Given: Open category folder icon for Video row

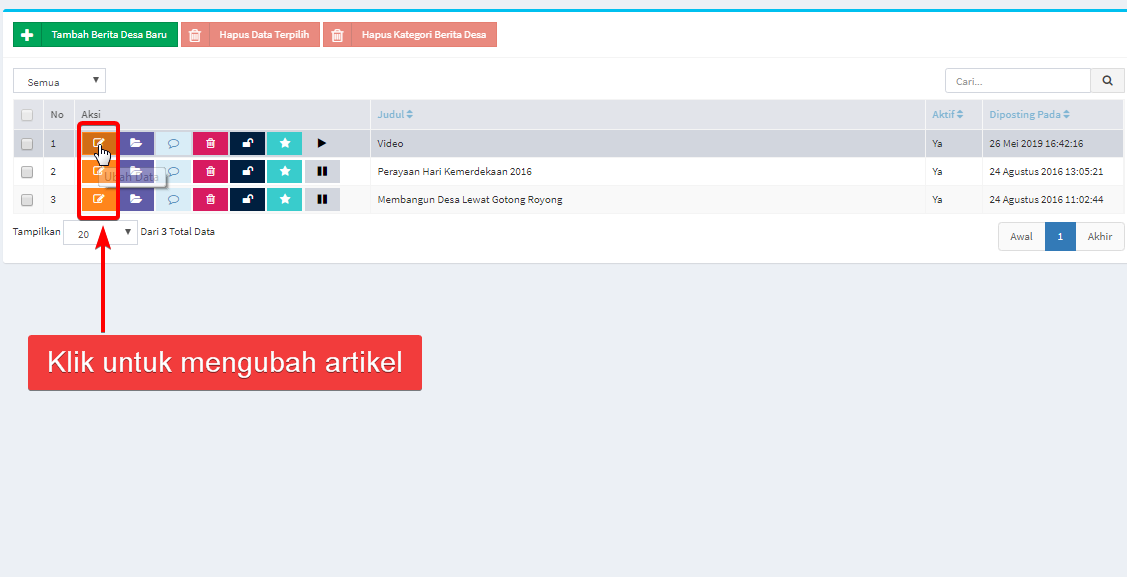Looking at the screenshot, I should [x=137, y=143].
